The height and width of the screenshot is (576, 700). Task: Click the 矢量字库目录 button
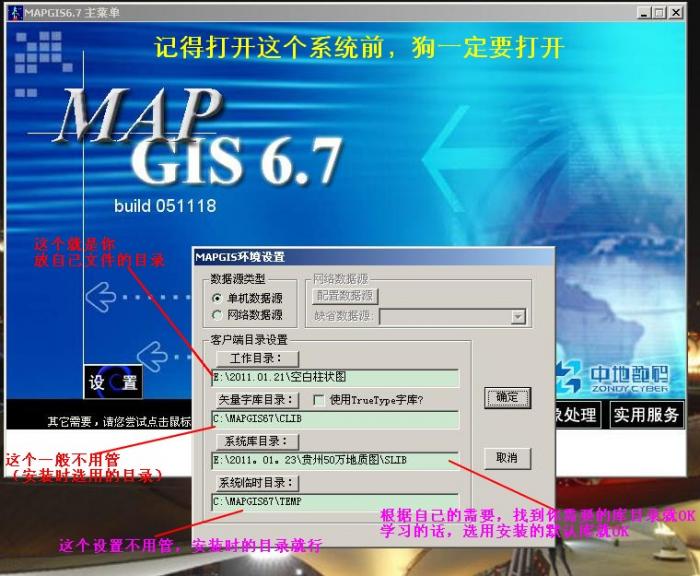(x=257, y=400)
